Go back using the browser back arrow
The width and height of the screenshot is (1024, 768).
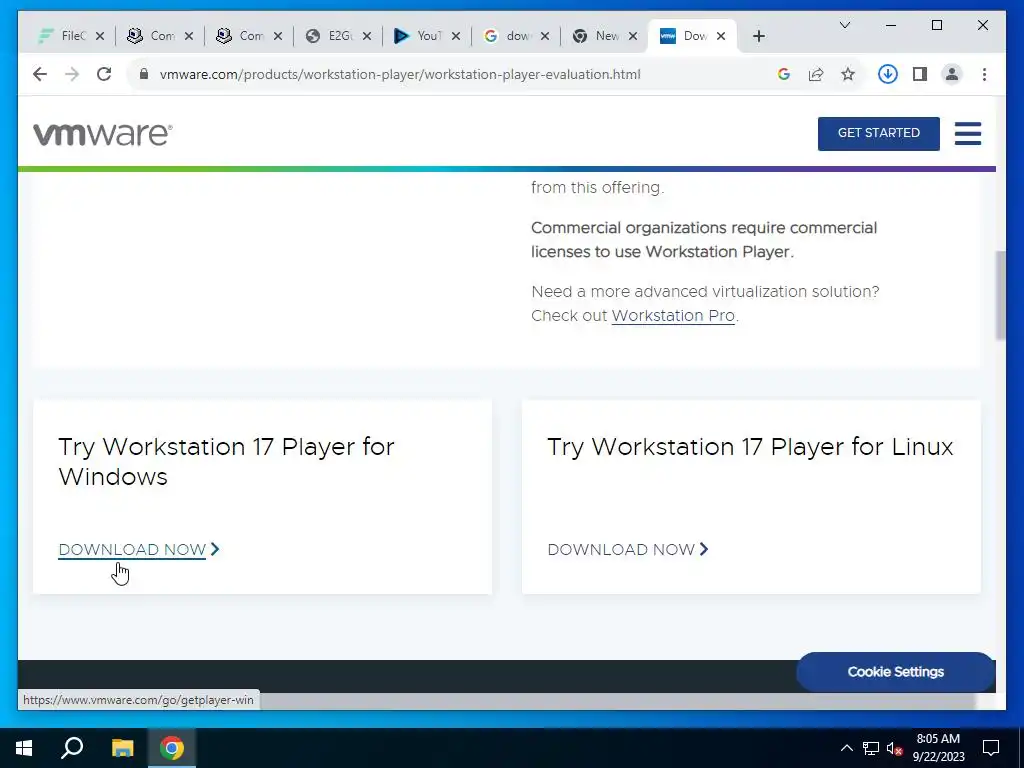tap(40, 74)
